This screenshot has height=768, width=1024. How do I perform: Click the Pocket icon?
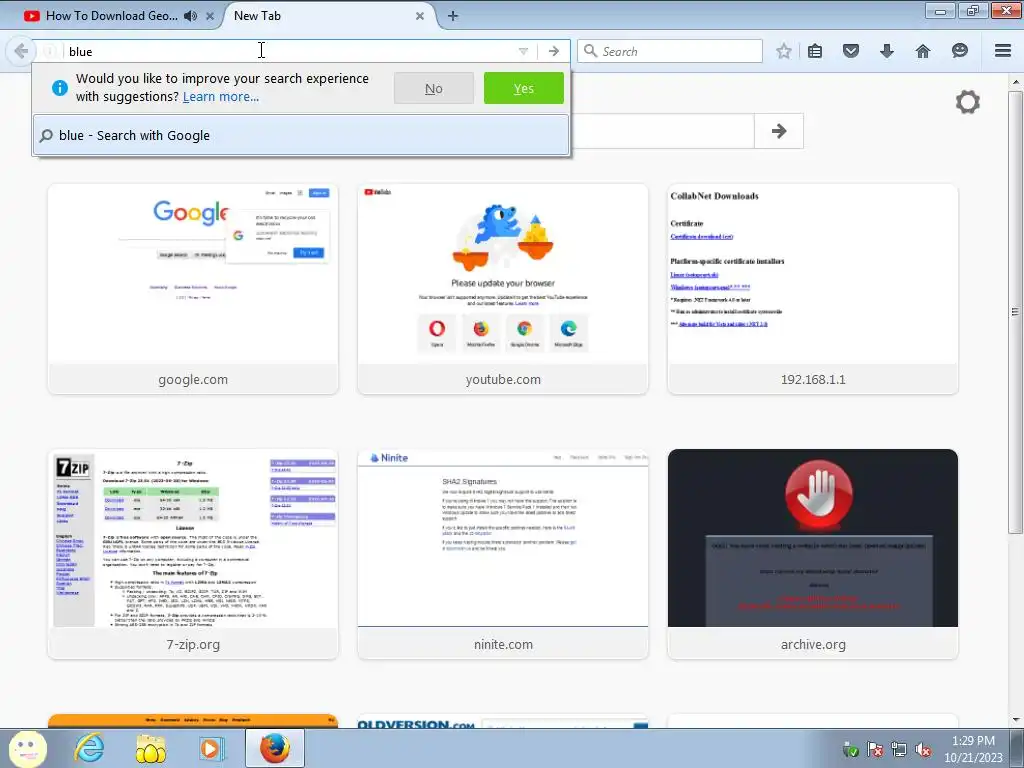click(851, 51)
